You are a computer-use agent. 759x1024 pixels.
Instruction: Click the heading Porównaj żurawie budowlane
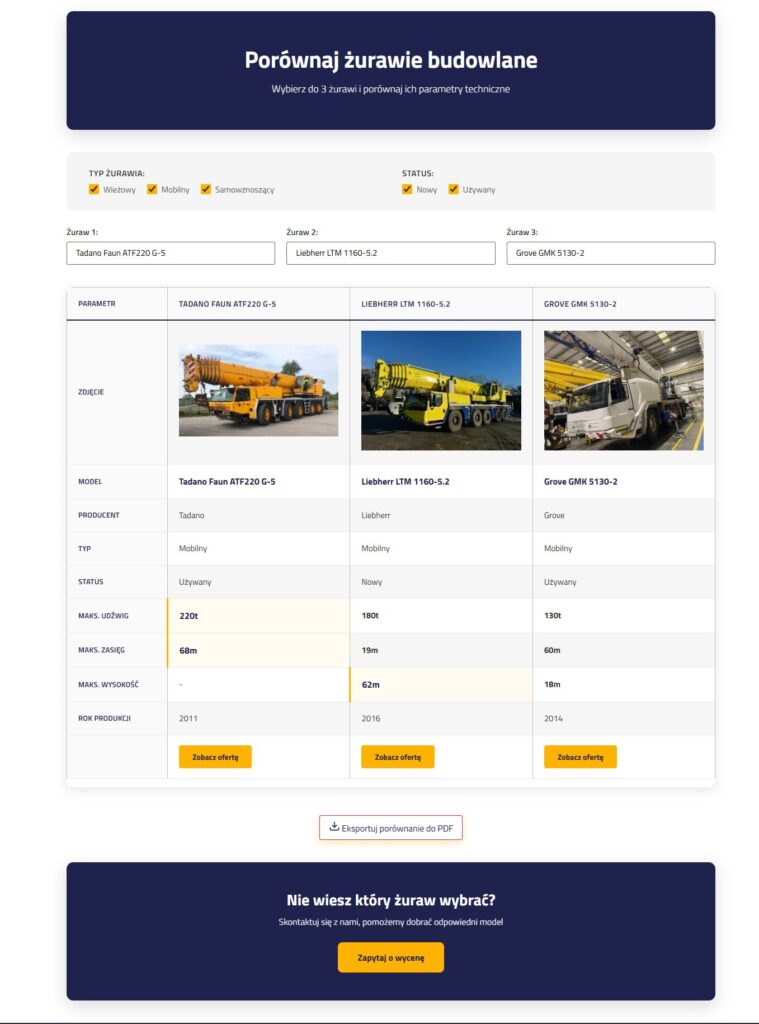tap(391, 60)
